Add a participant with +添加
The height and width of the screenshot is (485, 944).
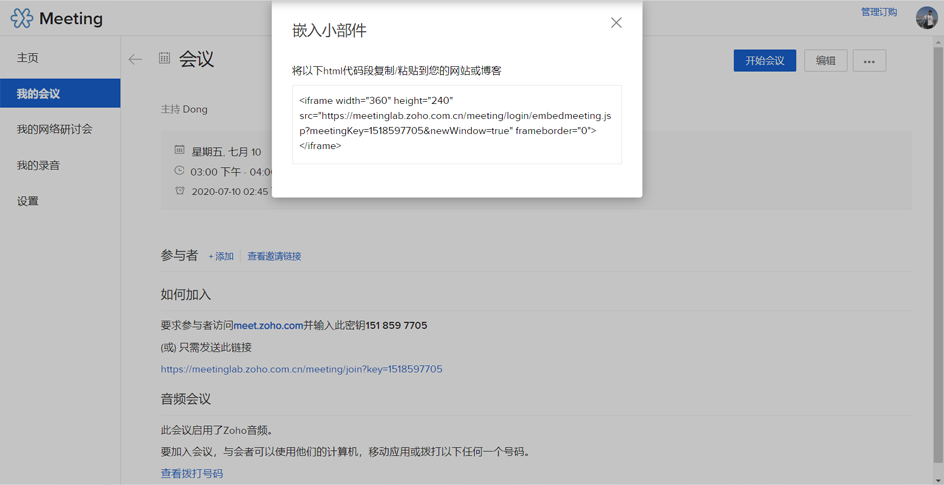tap(221, 257)
